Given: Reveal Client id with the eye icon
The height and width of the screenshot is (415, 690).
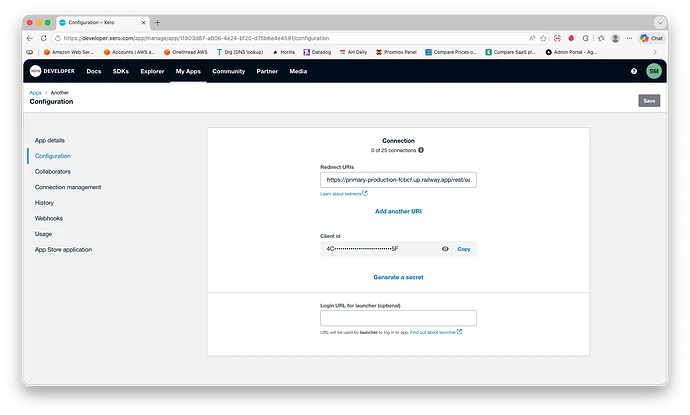Looking at the screenshot, I should tap(445, 248).
